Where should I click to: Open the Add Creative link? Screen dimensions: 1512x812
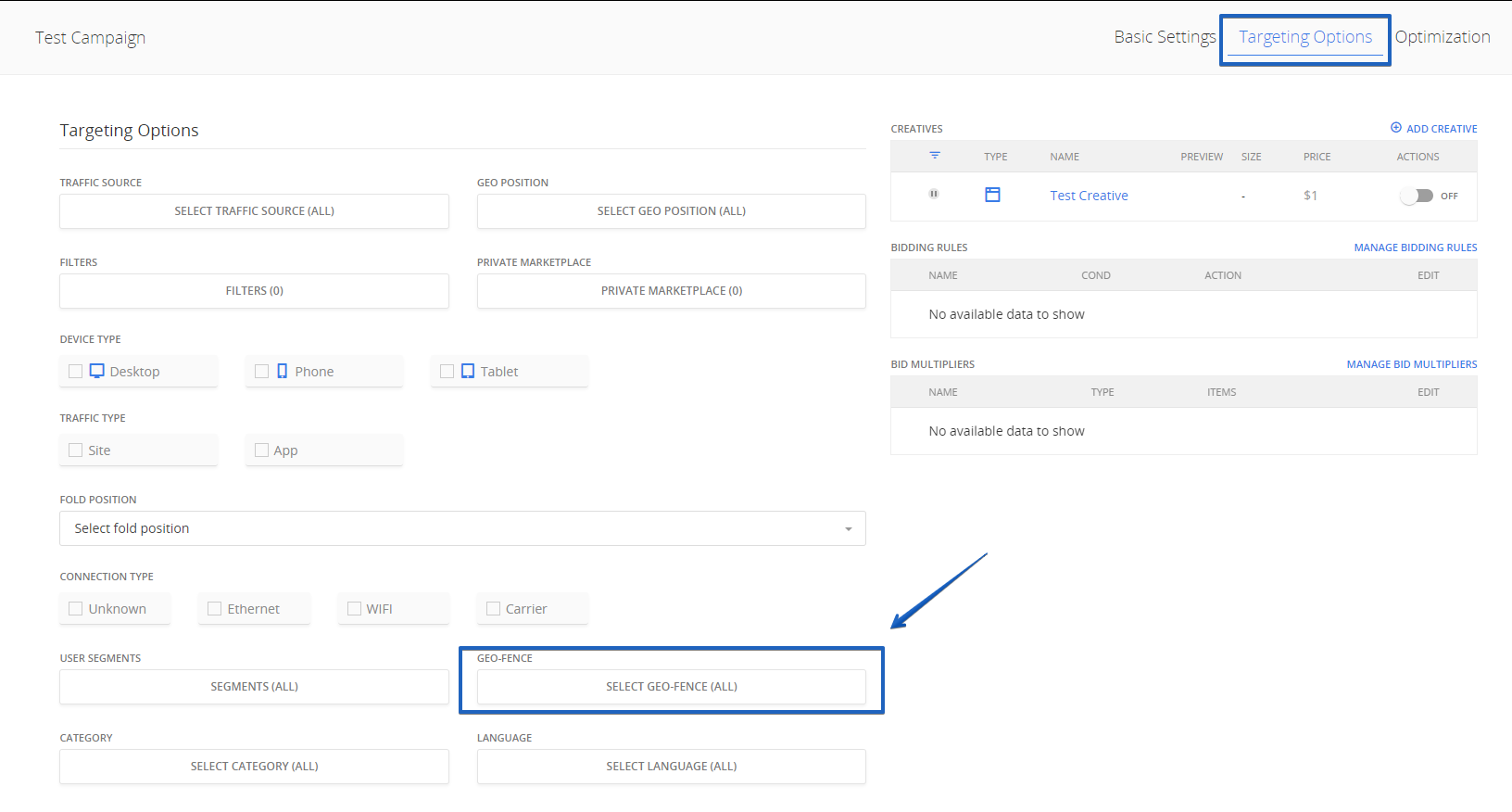pyautogui.click(x=1442, y=129)
